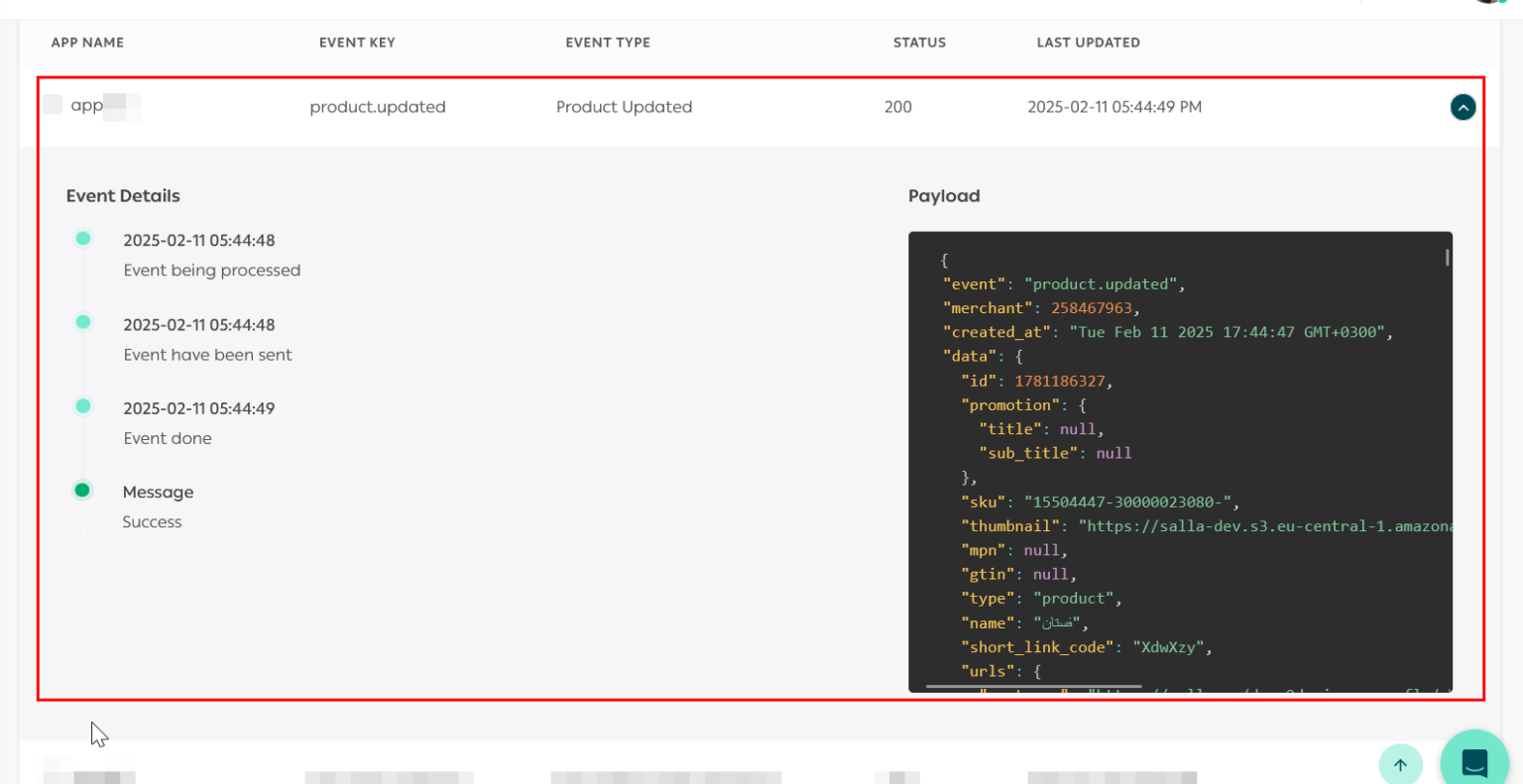Click the Event Details heading
Viewport: 1523px width, 784px height.
123,196
